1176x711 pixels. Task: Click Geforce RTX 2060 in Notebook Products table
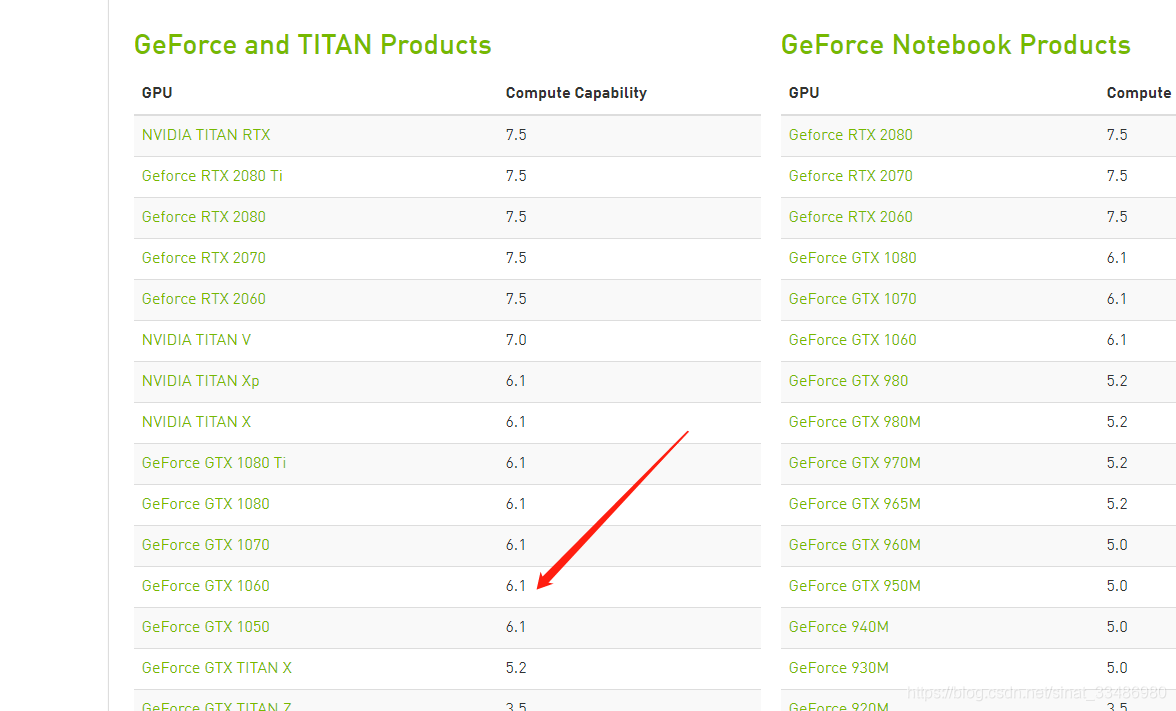pyautogui.click(x=850, y=217)
